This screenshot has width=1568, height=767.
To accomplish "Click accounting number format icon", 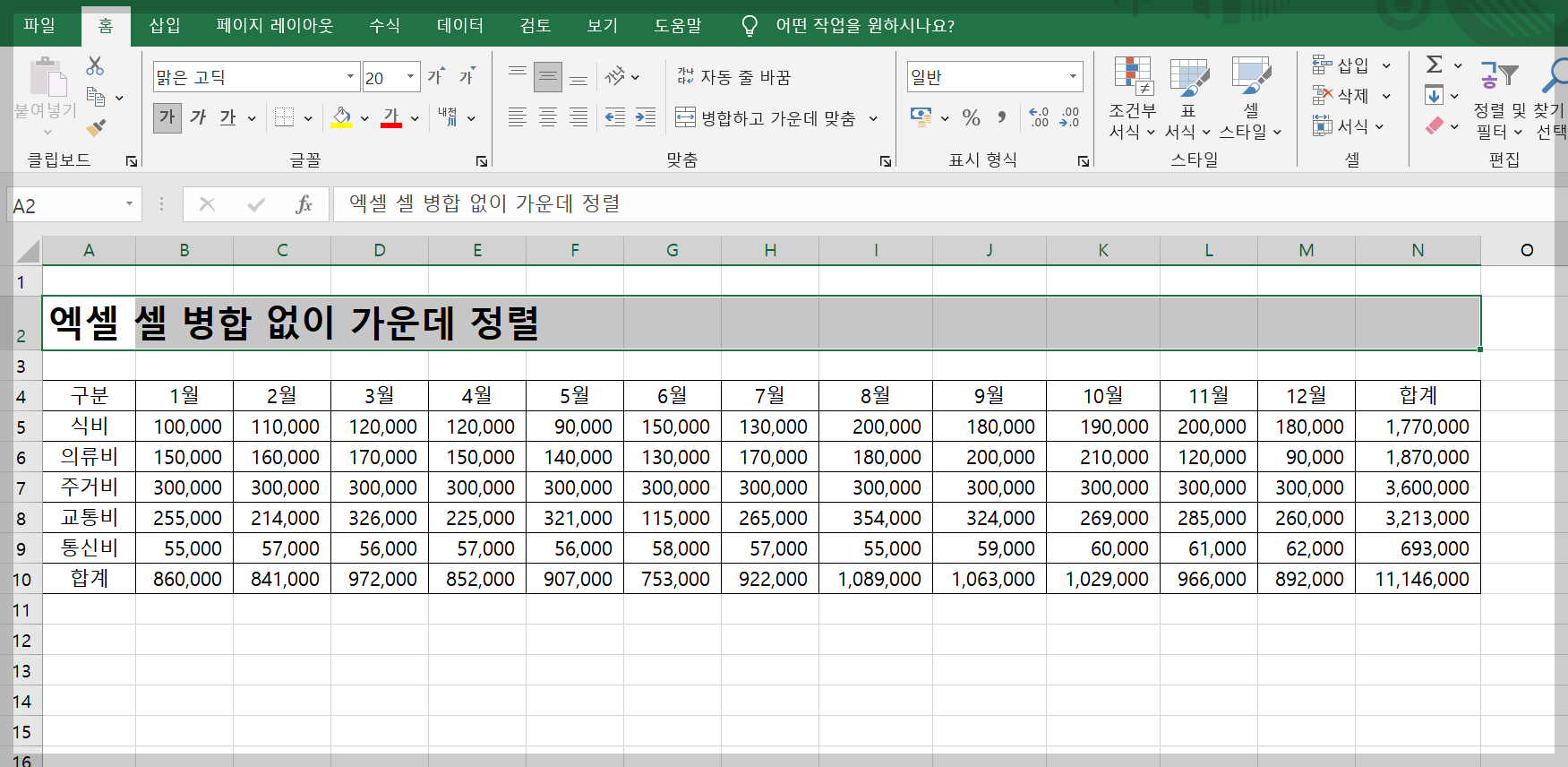I will 921,117.
